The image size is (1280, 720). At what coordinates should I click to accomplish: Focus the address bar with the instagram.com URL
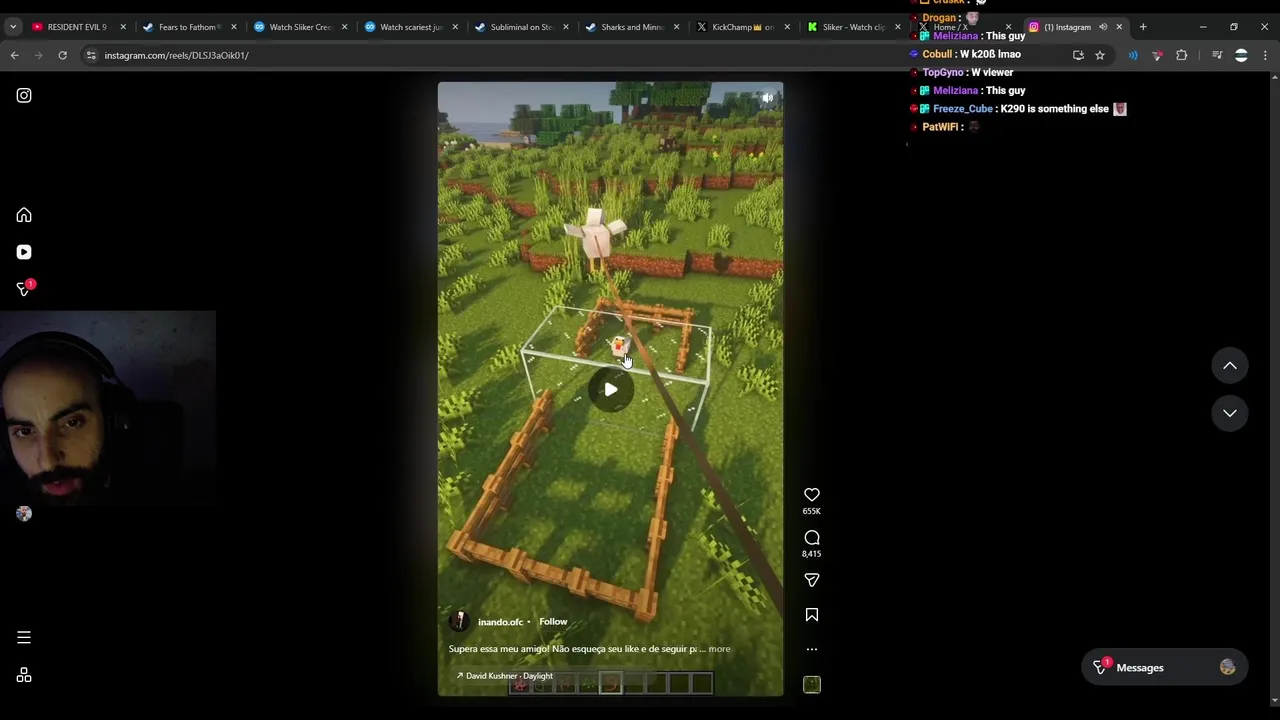tap(580, 55)
